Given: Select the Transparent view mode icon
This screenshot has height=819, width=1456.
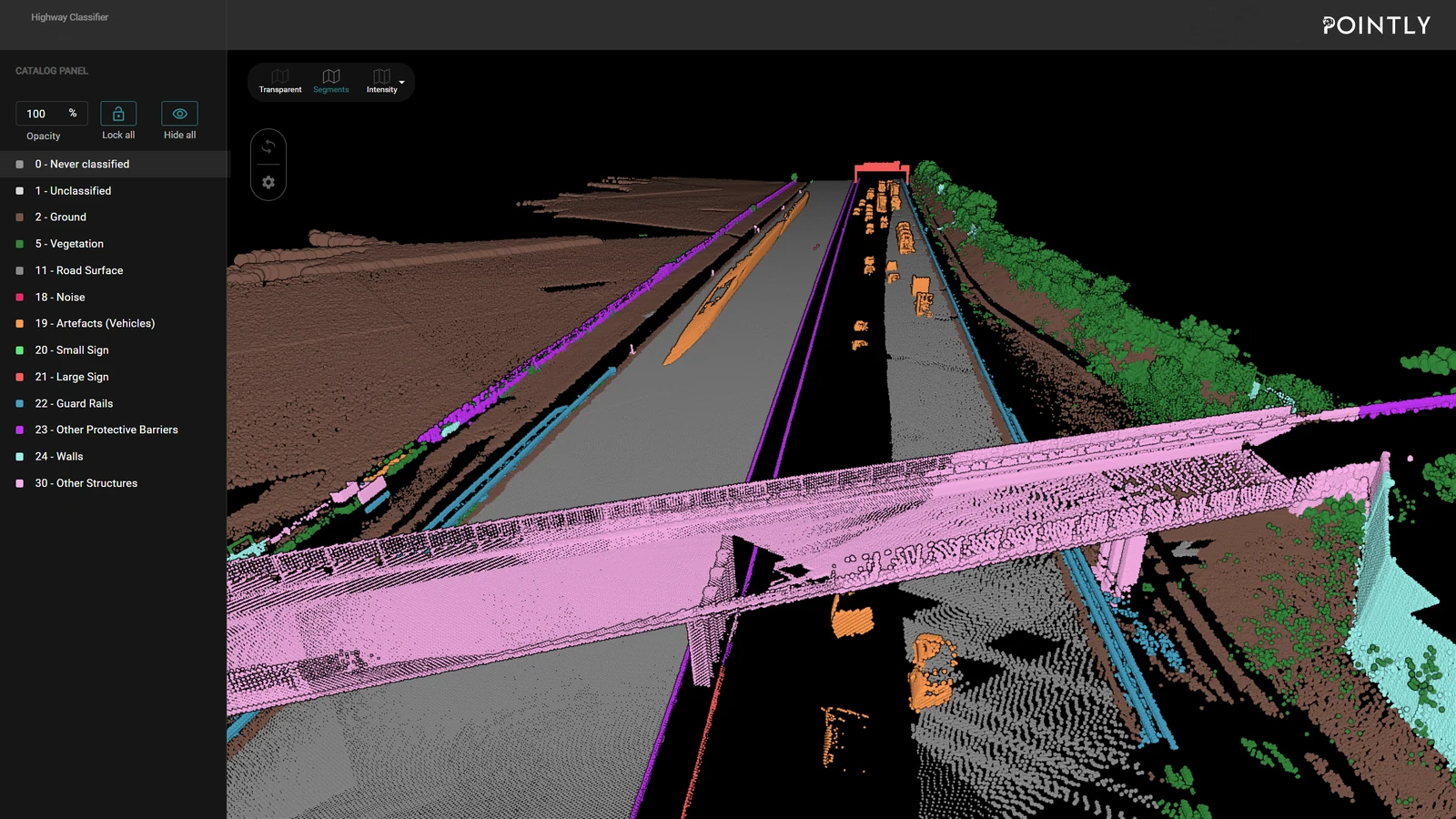Looking at the screenshot, I should point(280,77).
